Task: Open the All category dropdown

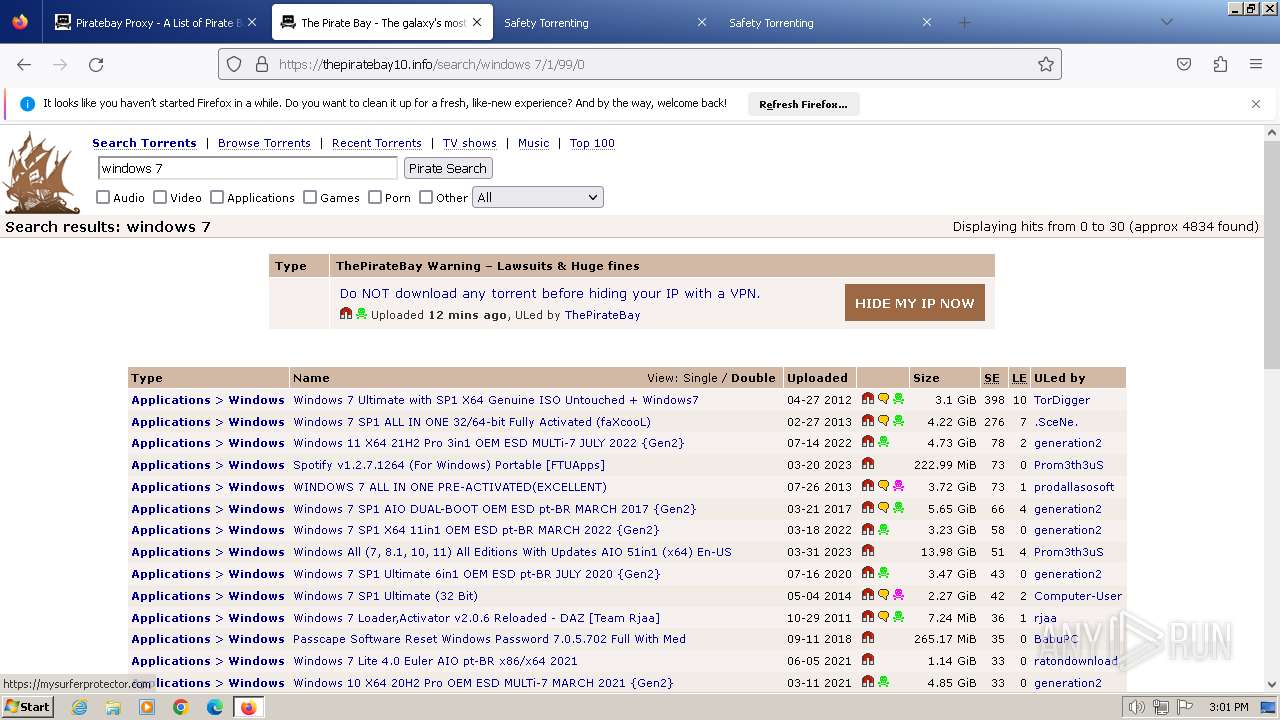Action: pyautogui.click(x=538, y=197)
